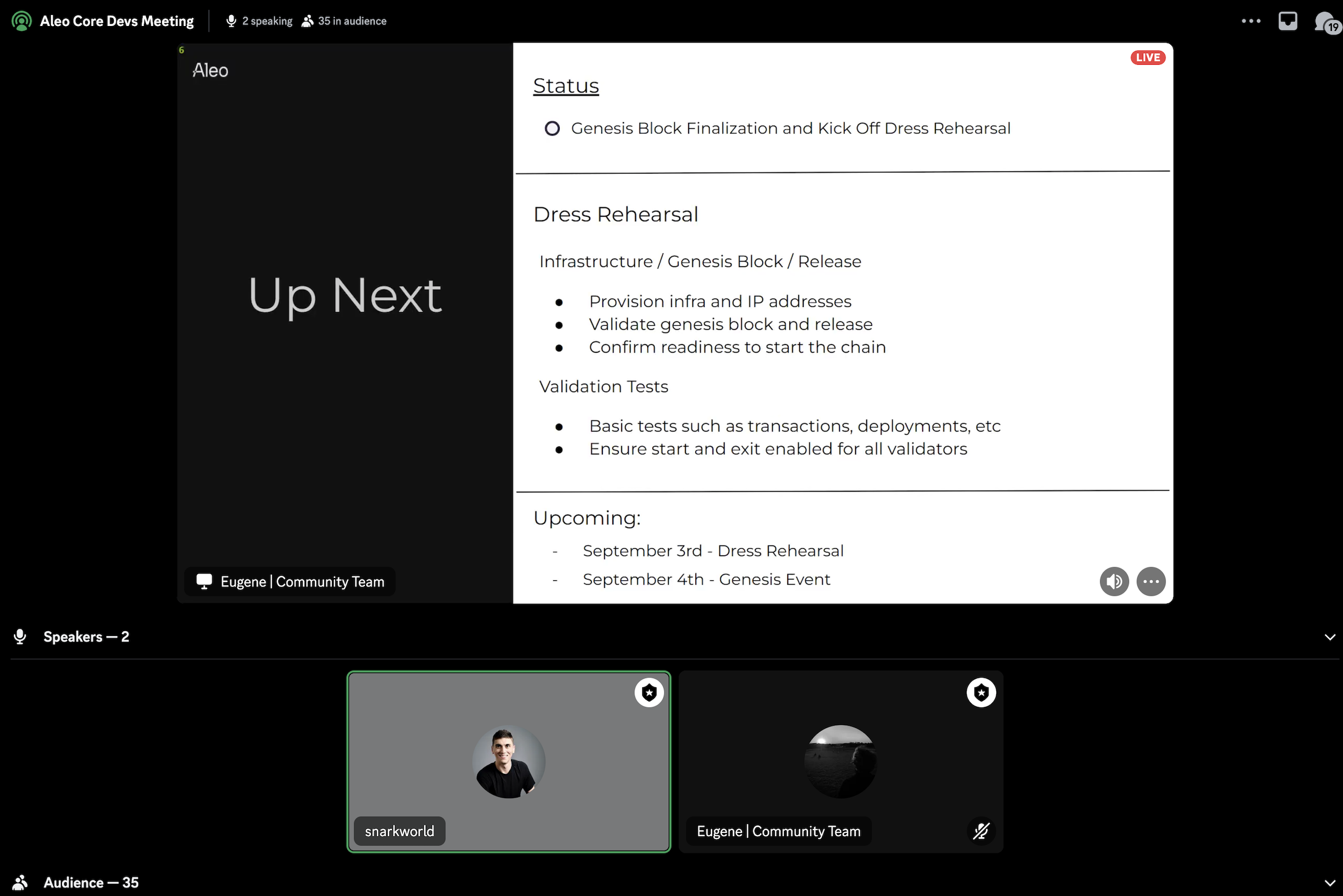Click the 'Up Next' slide panel text
1343x896 pixels.
(345, 296)
